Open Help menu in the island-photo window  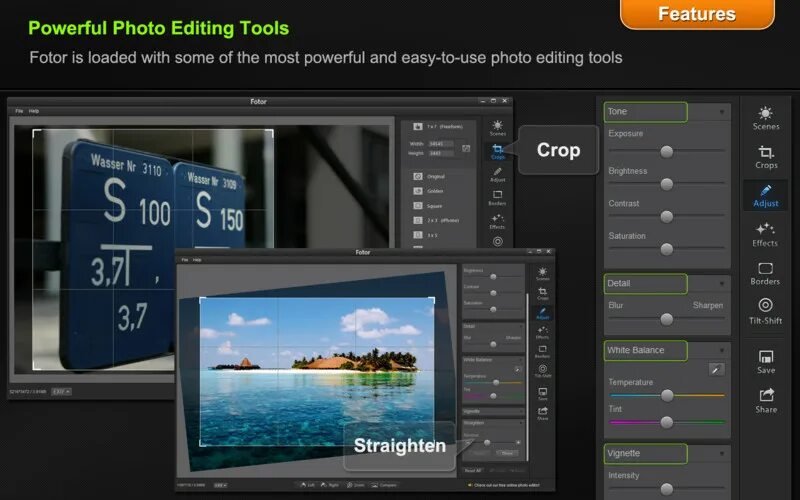click(197, 260)
